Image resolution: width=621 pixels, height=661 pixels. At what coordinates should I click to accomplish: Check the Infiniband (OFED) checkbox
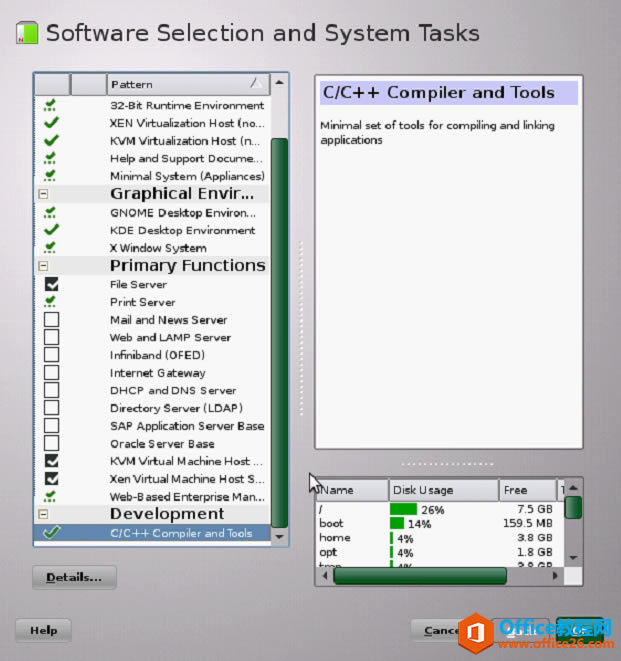51,355
